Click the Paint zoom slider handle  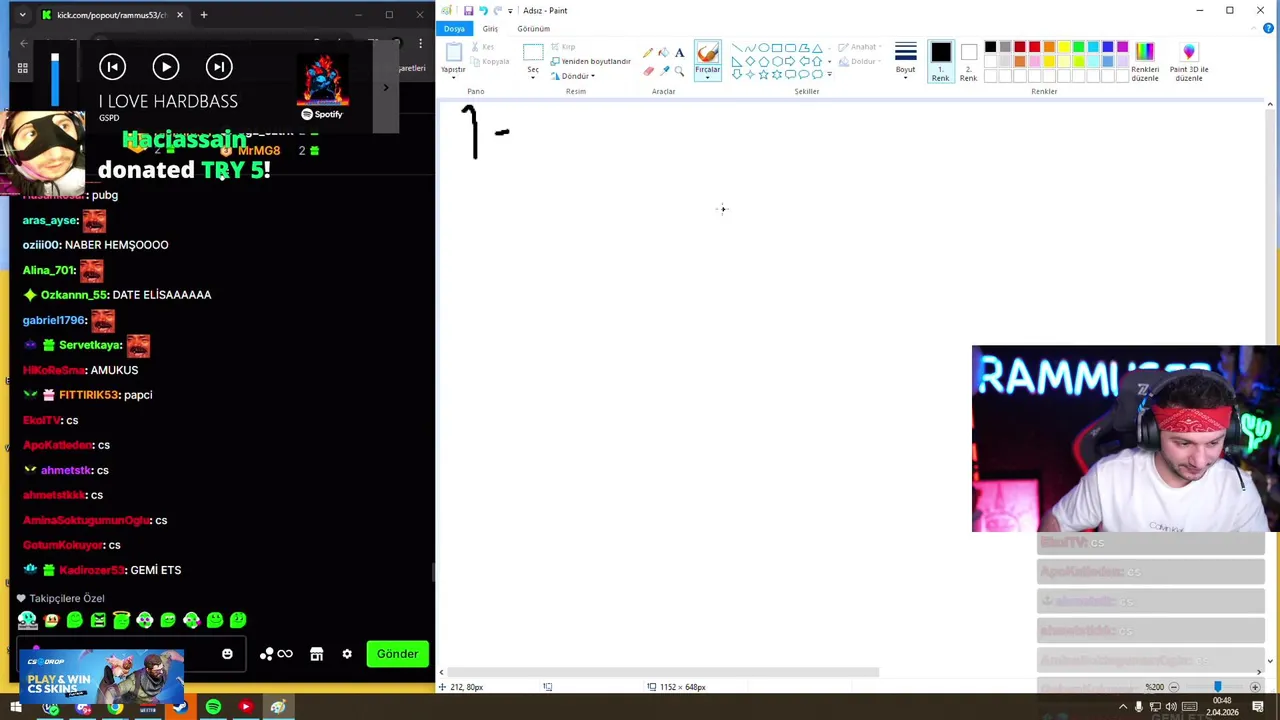1217,687
